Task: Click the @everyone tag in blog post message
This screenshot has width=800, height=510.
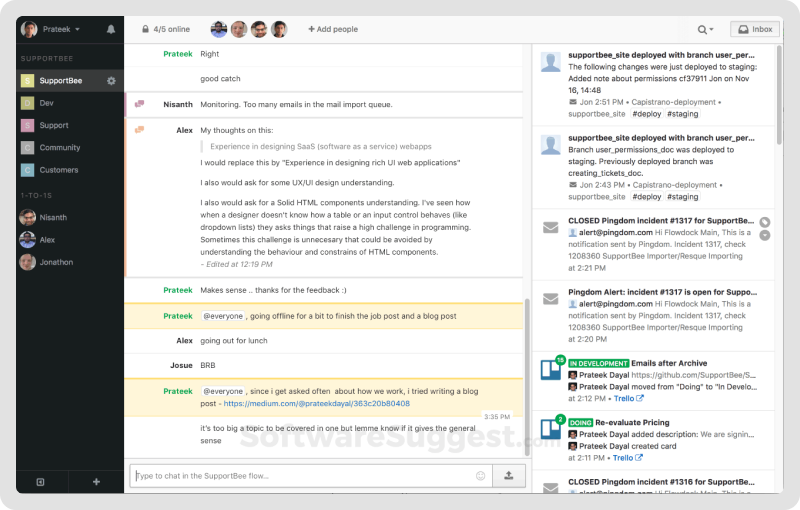Action: click(223, 391)
